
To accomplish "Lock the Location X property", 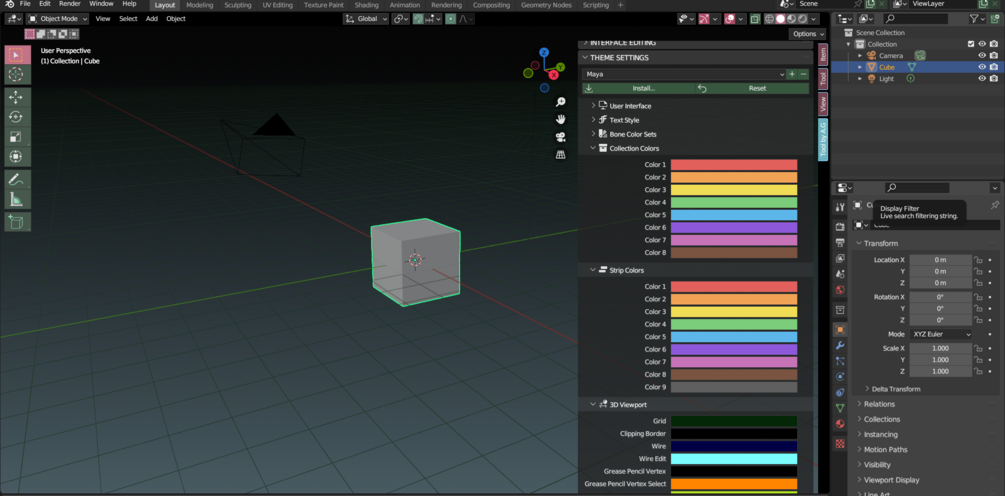I will click(x=978, y=260).
